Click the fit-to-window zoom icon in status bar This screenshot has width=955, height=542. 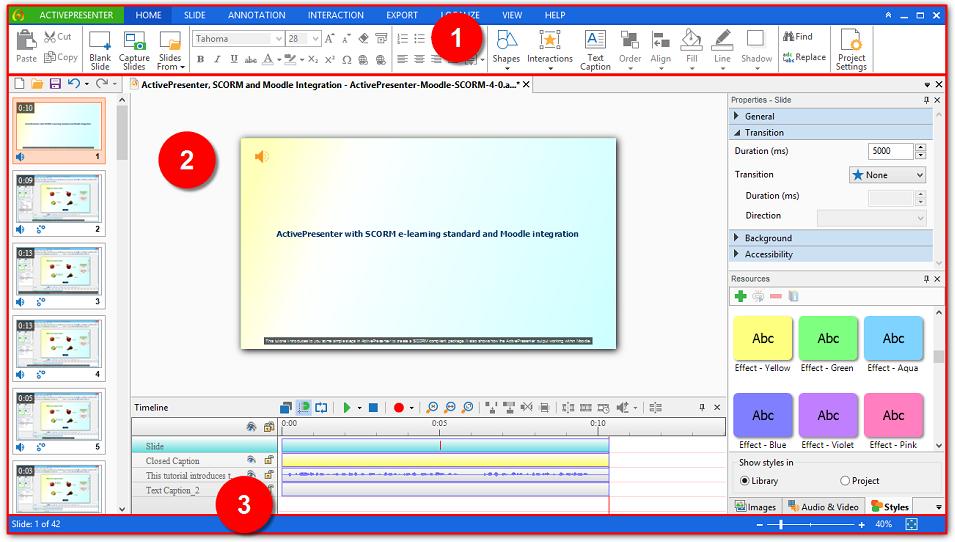(911, 524)
